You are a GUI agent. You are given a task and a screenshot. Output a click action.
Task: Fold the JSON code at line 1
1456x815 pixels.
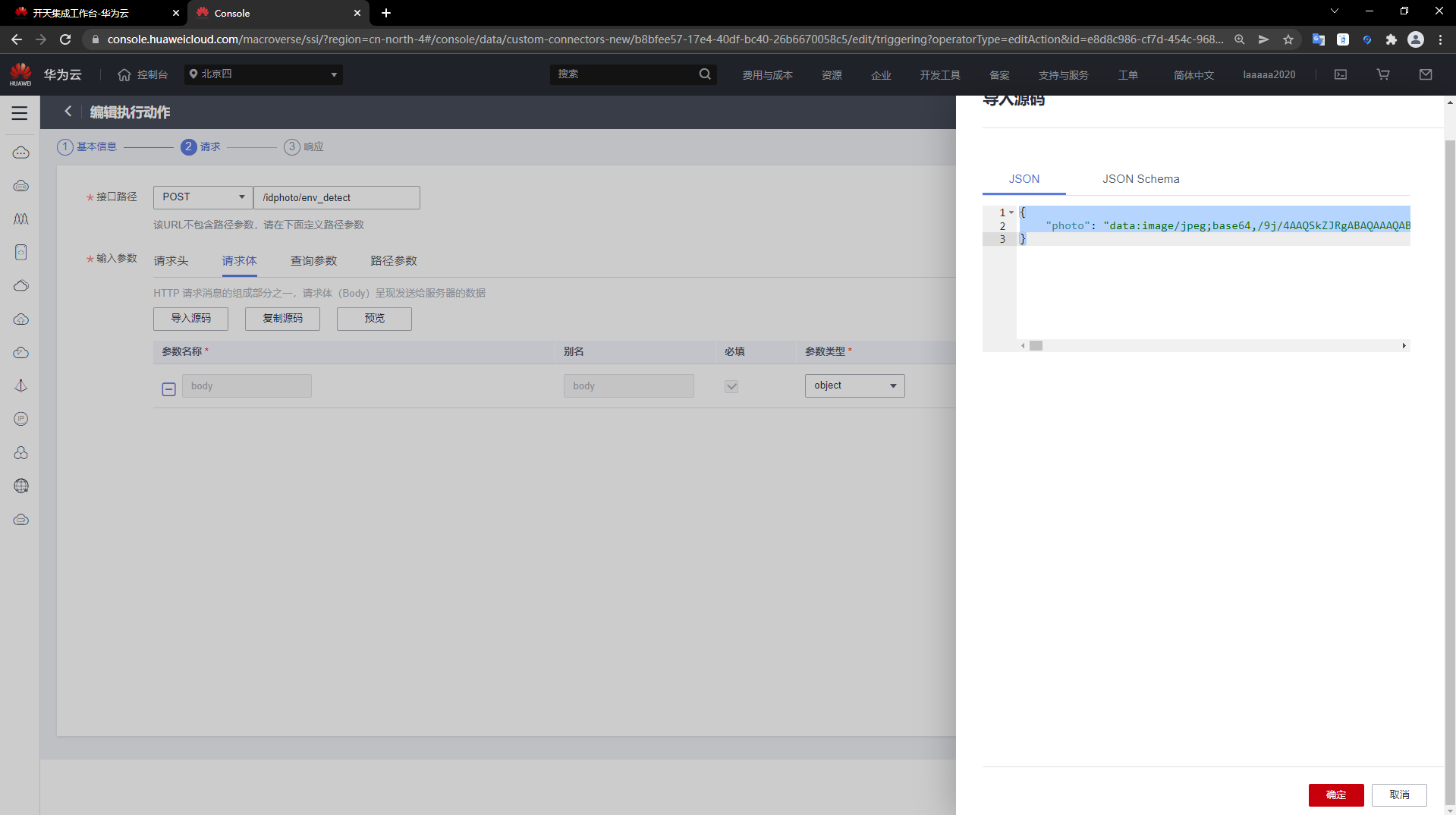point(1011,212)
